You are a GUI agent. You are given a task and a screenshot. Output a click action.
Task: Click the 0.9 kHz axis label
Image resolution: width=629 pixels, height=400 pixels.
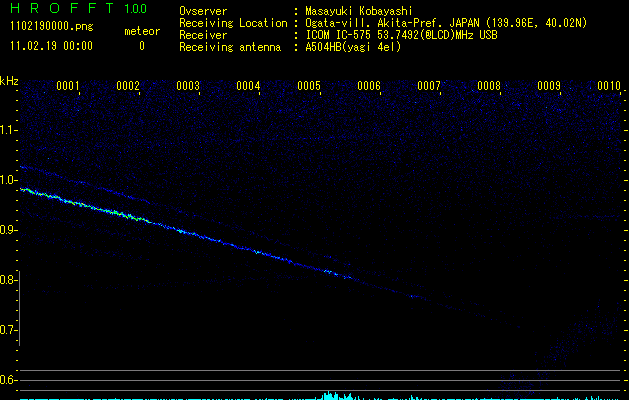coord(8,230)
